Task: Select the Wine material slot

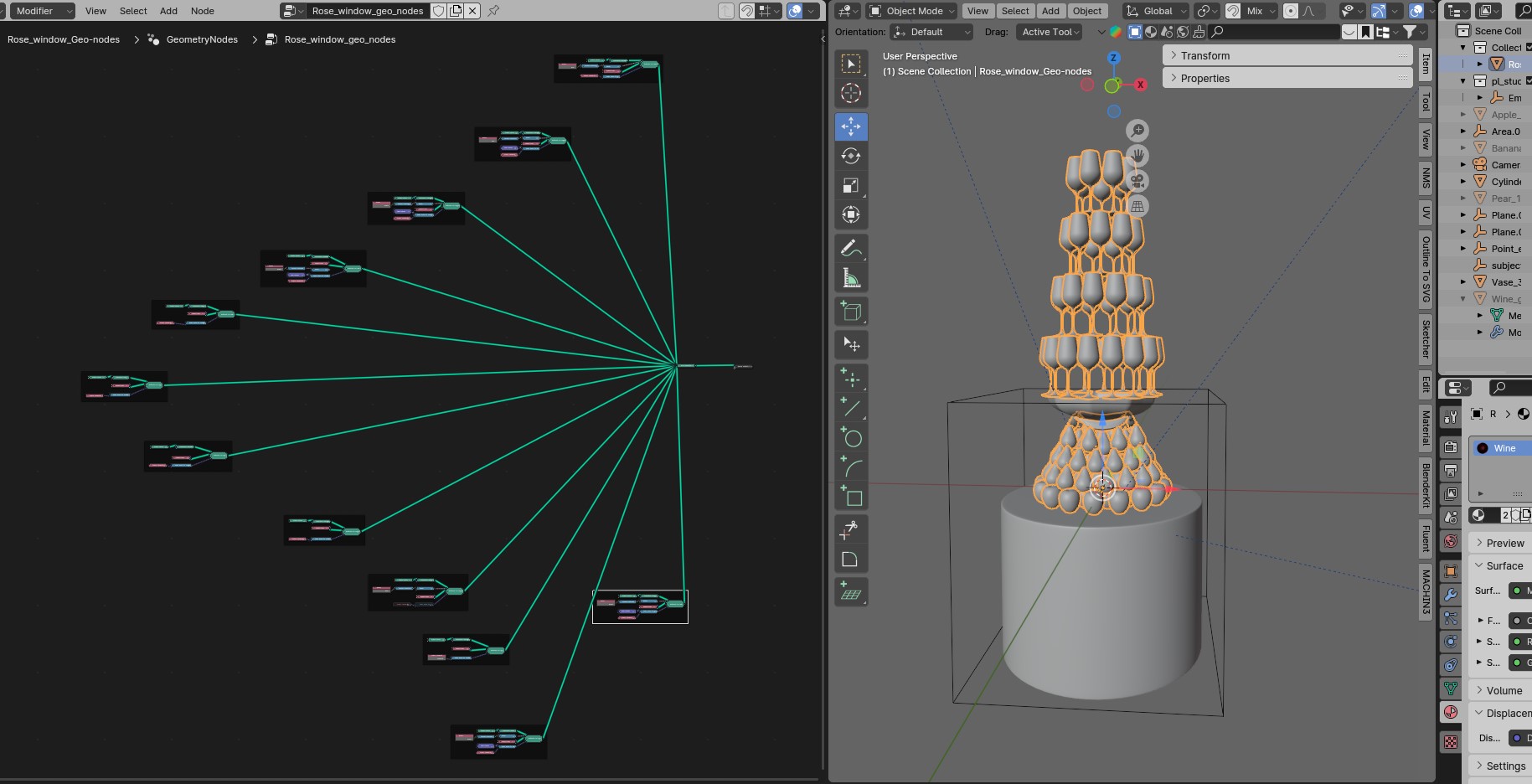Action: click(x=1504, y=448)
